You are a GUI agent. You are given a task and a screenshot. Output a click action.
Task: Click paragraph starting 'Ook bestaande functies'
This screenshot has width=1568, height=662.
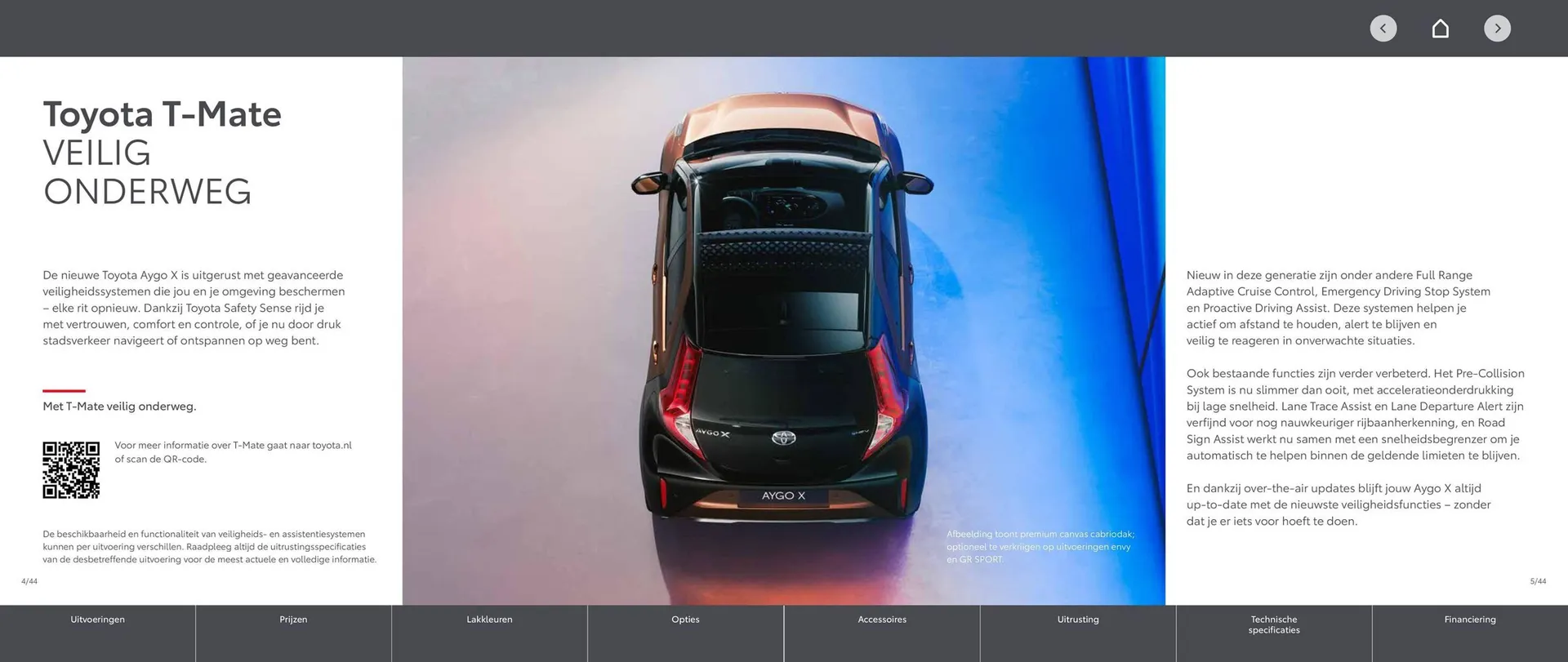(x=1356, y=415)
